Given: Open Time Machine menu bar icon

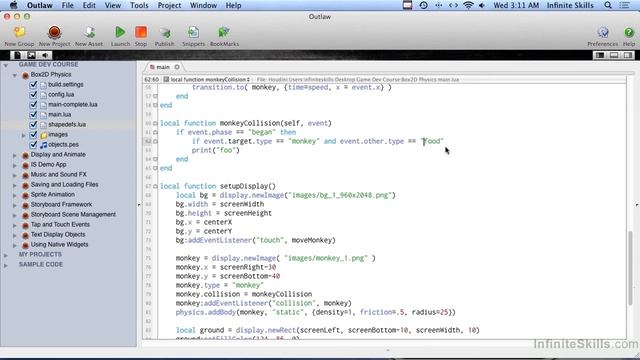Looking at the screenshot, I should (x=423, y=5).
